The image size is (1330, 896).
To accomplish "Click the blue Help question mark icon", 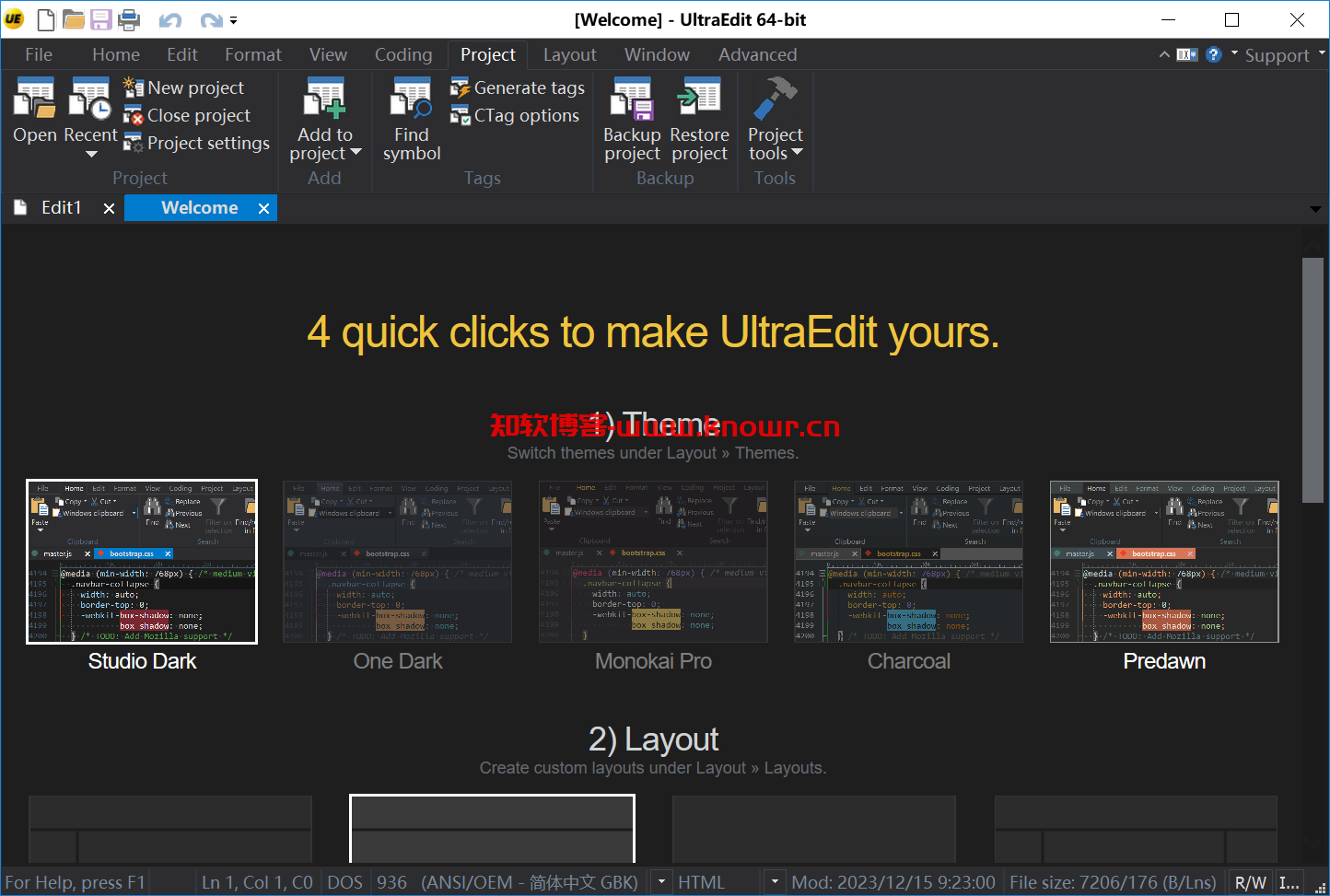I will pos(1214,54).
